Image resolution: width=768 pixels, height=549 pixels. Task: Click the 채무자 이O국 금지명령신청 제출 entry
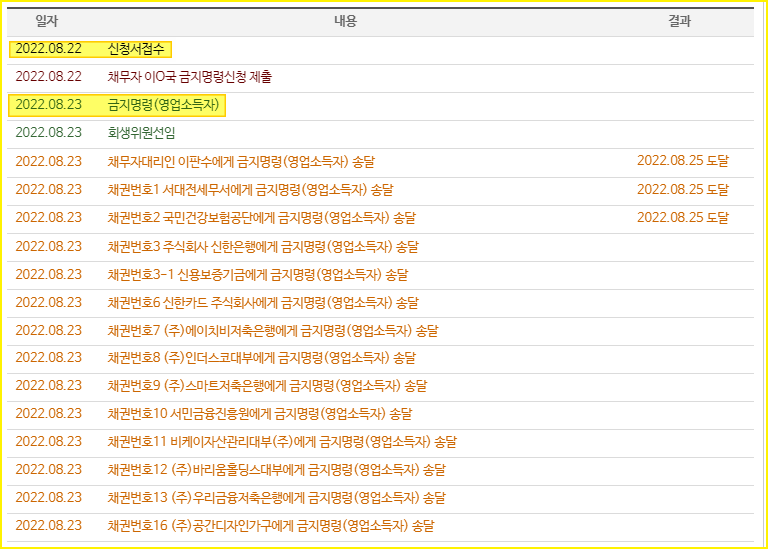pos(190,77)
